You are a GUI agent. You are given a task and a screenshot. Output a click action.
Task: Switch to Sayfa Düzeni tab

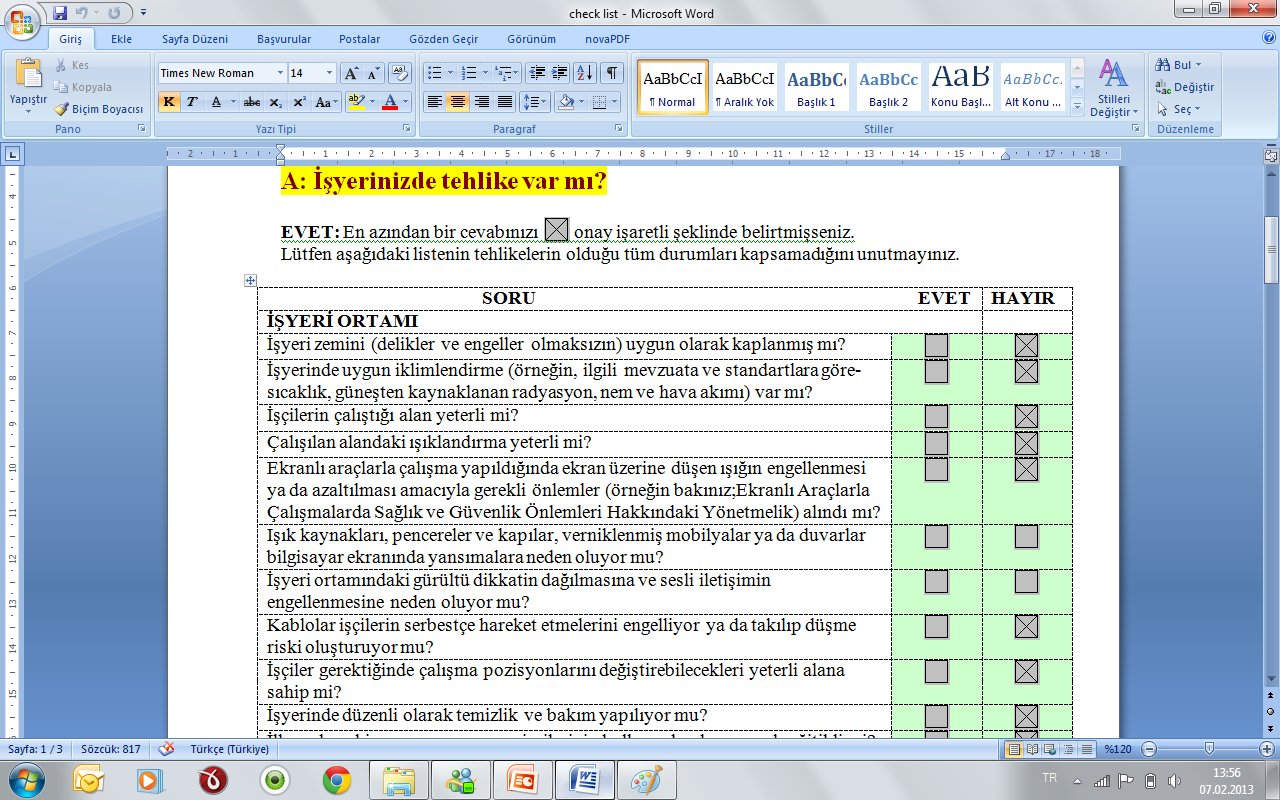[x=195, y=39]
